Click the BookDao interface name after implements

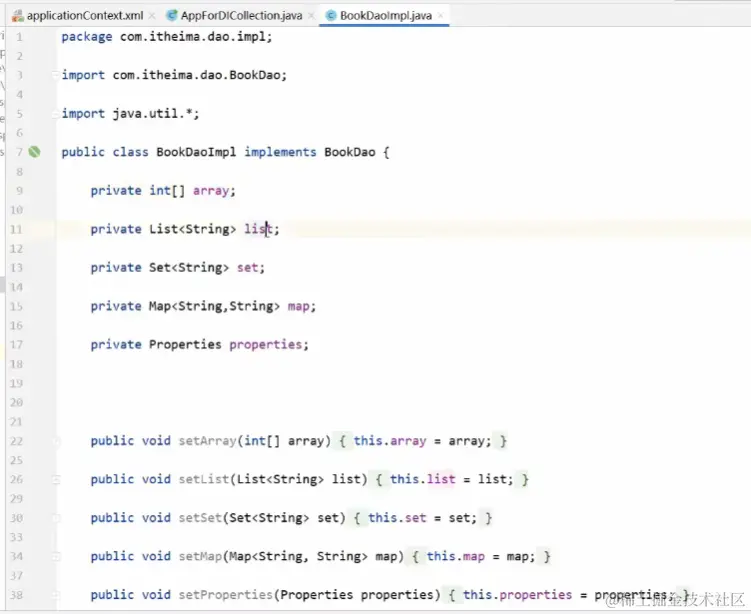coord(350,152)
